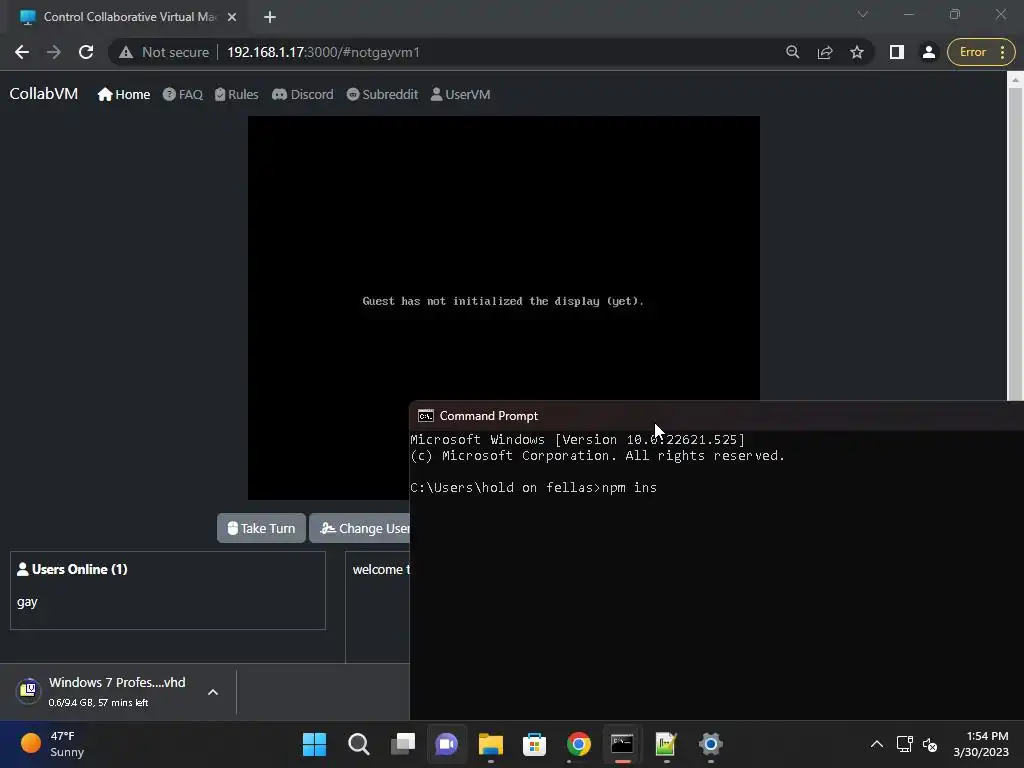Open the UserVM nav link
Viewport: 1024px width, 768px height.
click(x=460, y=95)
